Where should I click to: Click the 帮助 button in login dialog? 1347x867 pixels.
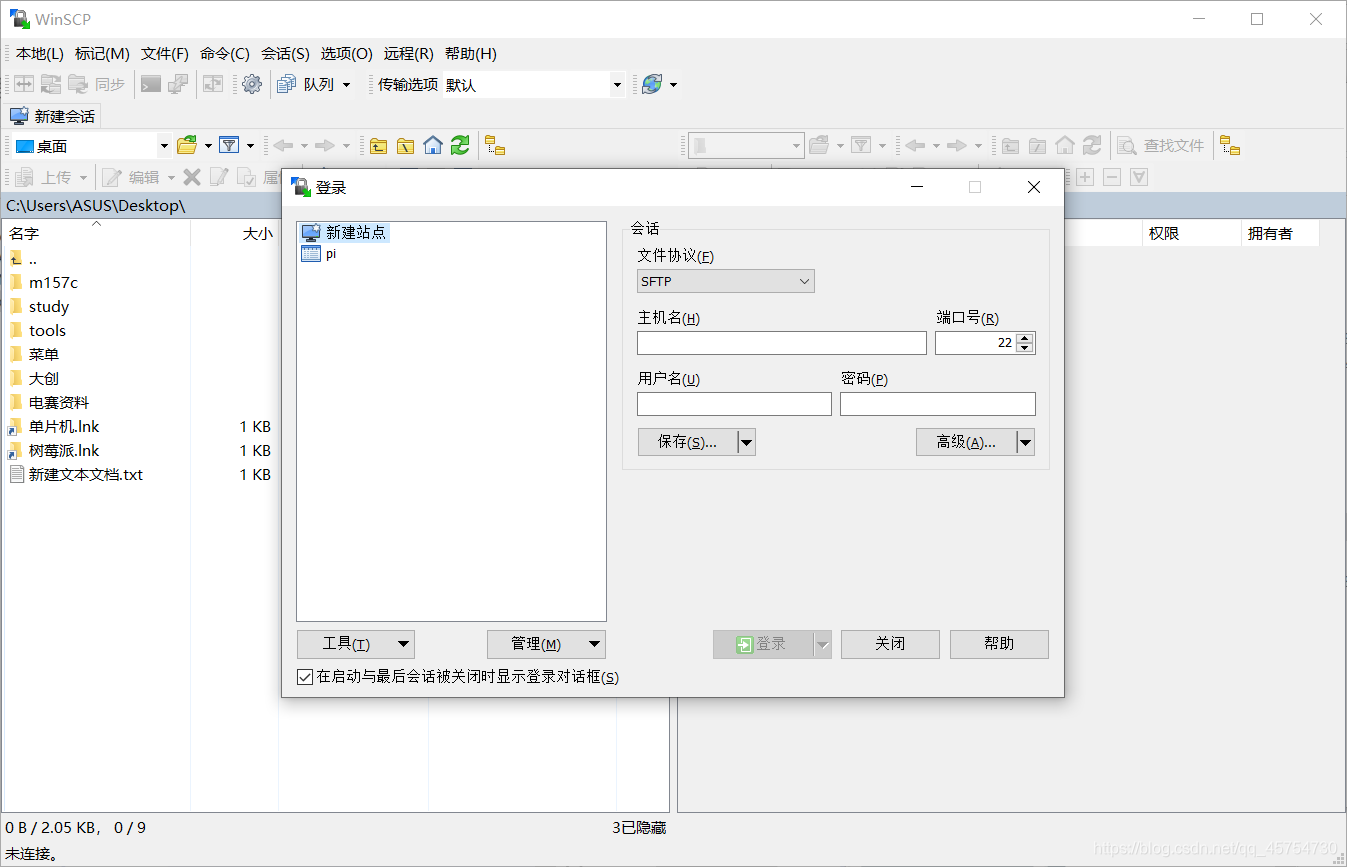(999, 644)
